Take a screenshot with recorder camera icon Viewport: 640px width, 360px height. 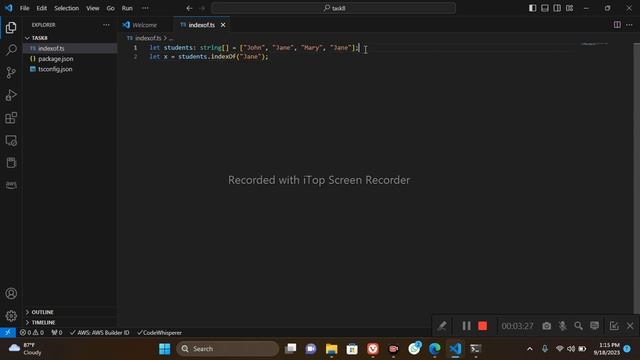[547, 326]
